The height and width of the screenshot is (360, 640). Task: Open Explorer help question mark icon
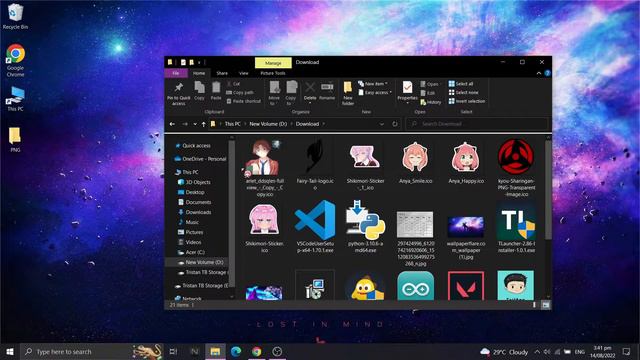[x=547, y=73]
